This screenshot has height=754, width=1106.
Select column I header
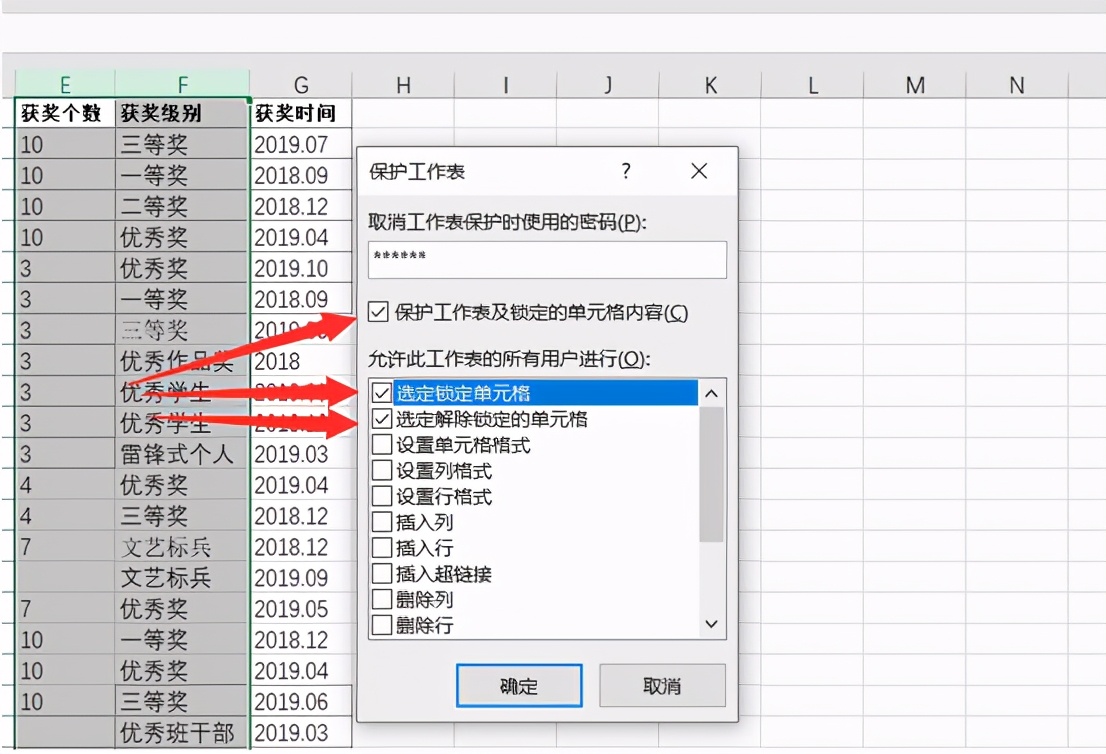pos(506,85)
